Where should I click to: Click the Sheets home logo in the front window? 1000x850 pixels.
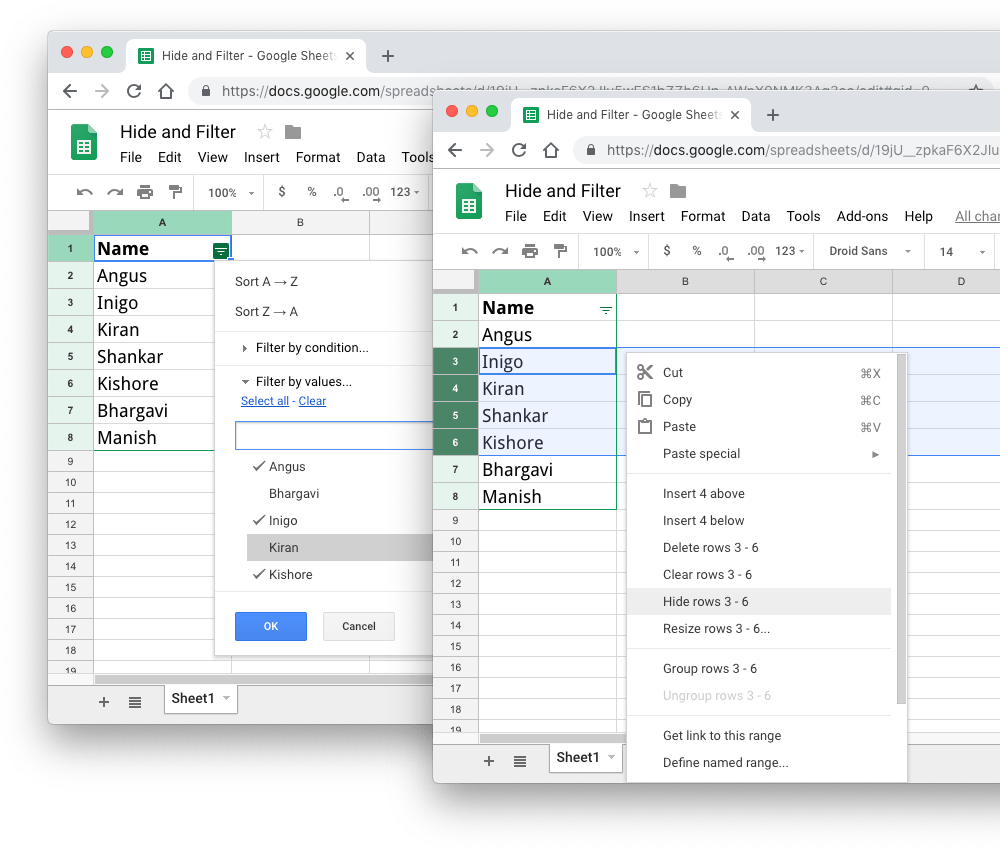[469, 201]
